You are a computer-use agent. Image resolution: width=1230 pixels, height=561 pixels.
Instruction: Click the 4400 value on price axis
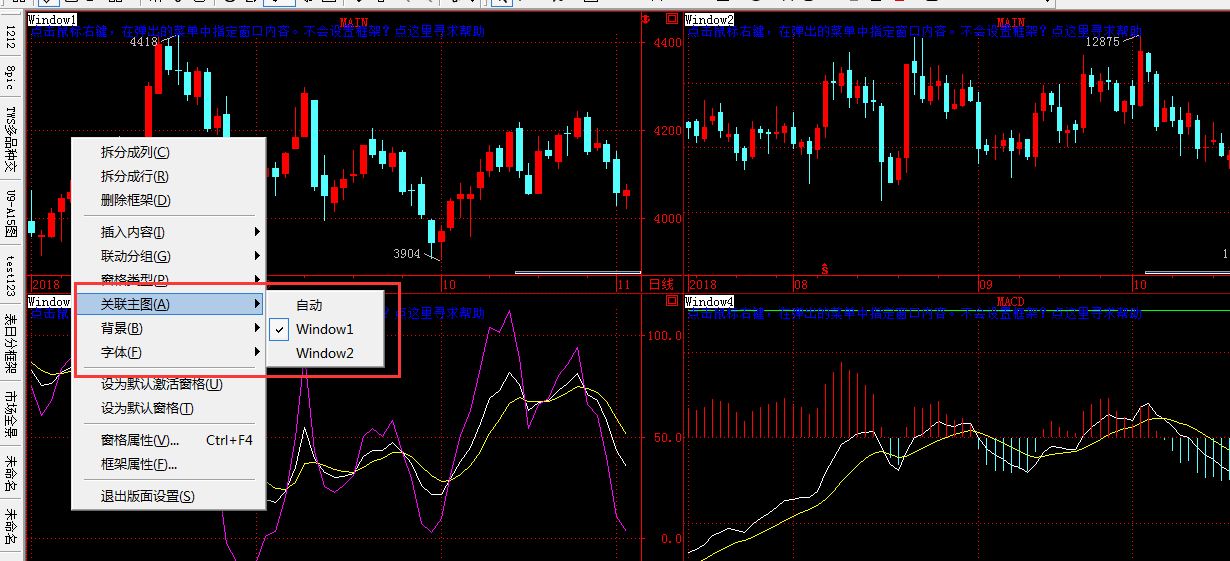point(667,44)
